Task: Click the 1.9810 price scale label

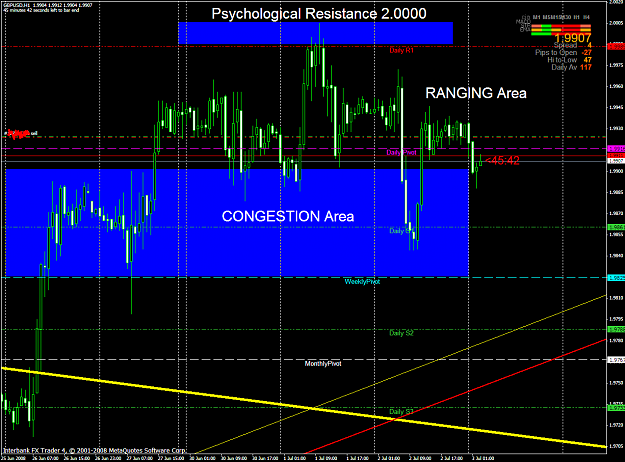Action: pyautogui.click(x=616, y=298)
